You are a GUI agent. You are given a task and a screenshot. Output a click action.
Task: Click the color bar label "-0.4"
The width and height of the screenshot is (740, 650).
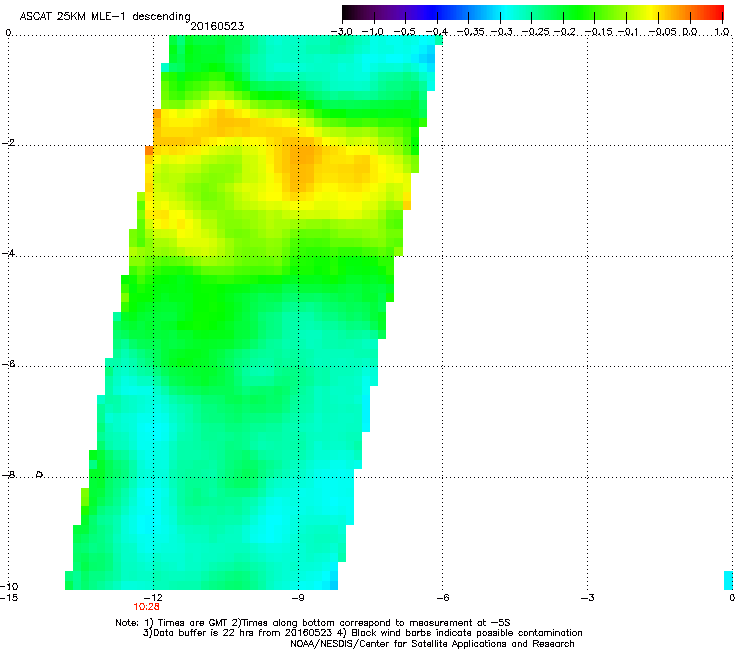pos(437,32)
